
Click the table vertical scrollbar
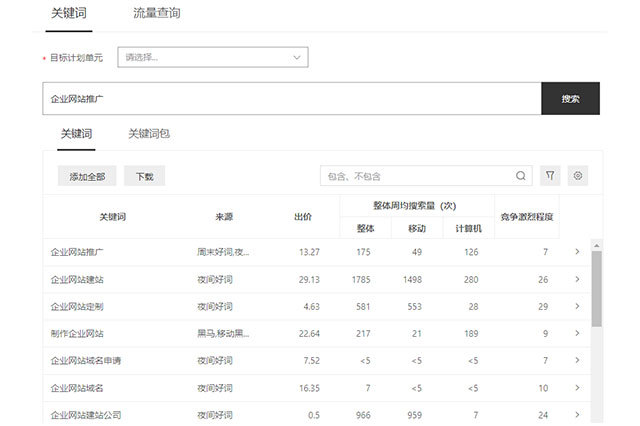tap(596, 290)
